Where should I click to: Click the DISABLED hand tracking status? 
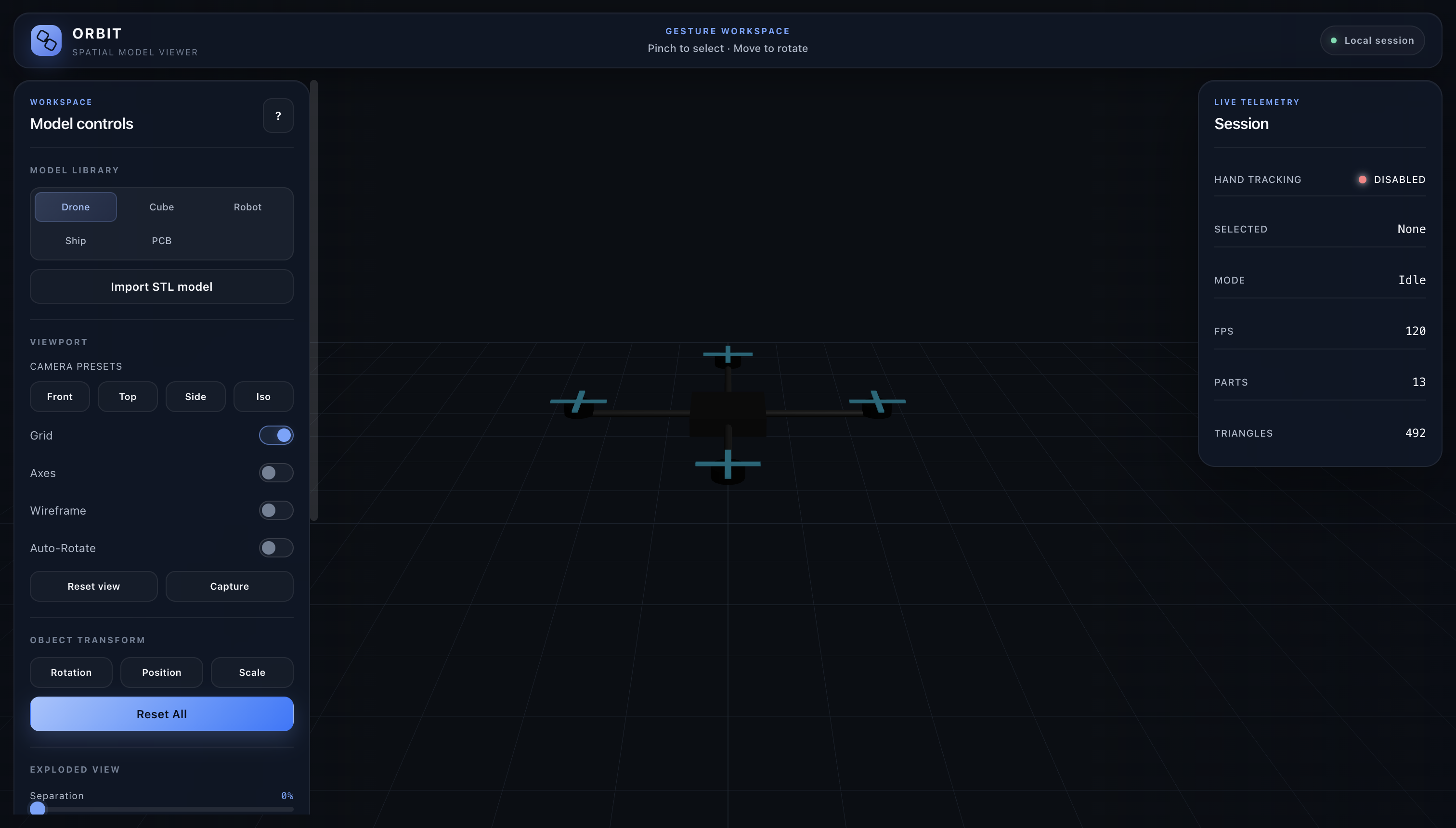point(1392,180)
